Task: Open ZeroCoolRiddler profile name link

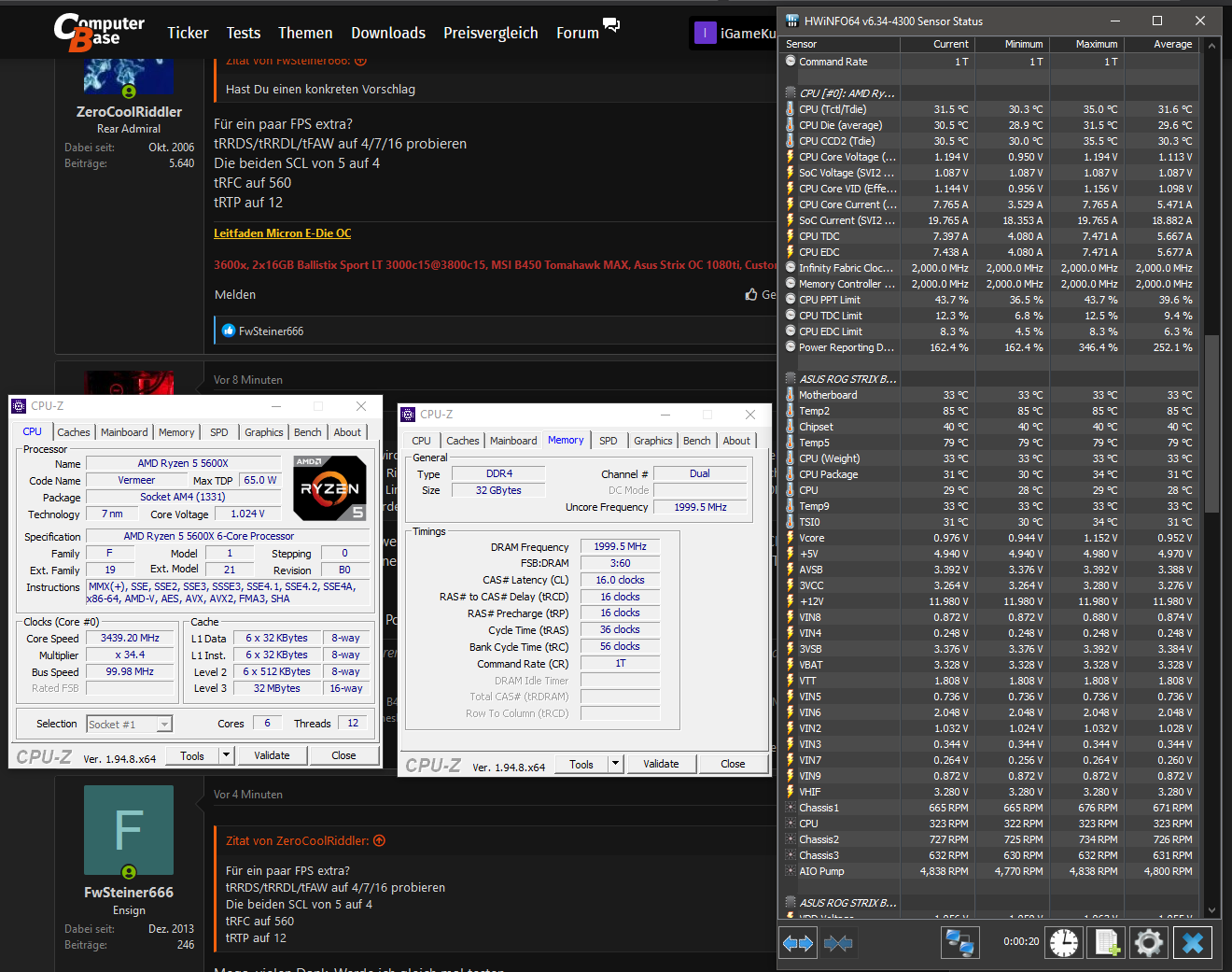Action: coord(129,111)
